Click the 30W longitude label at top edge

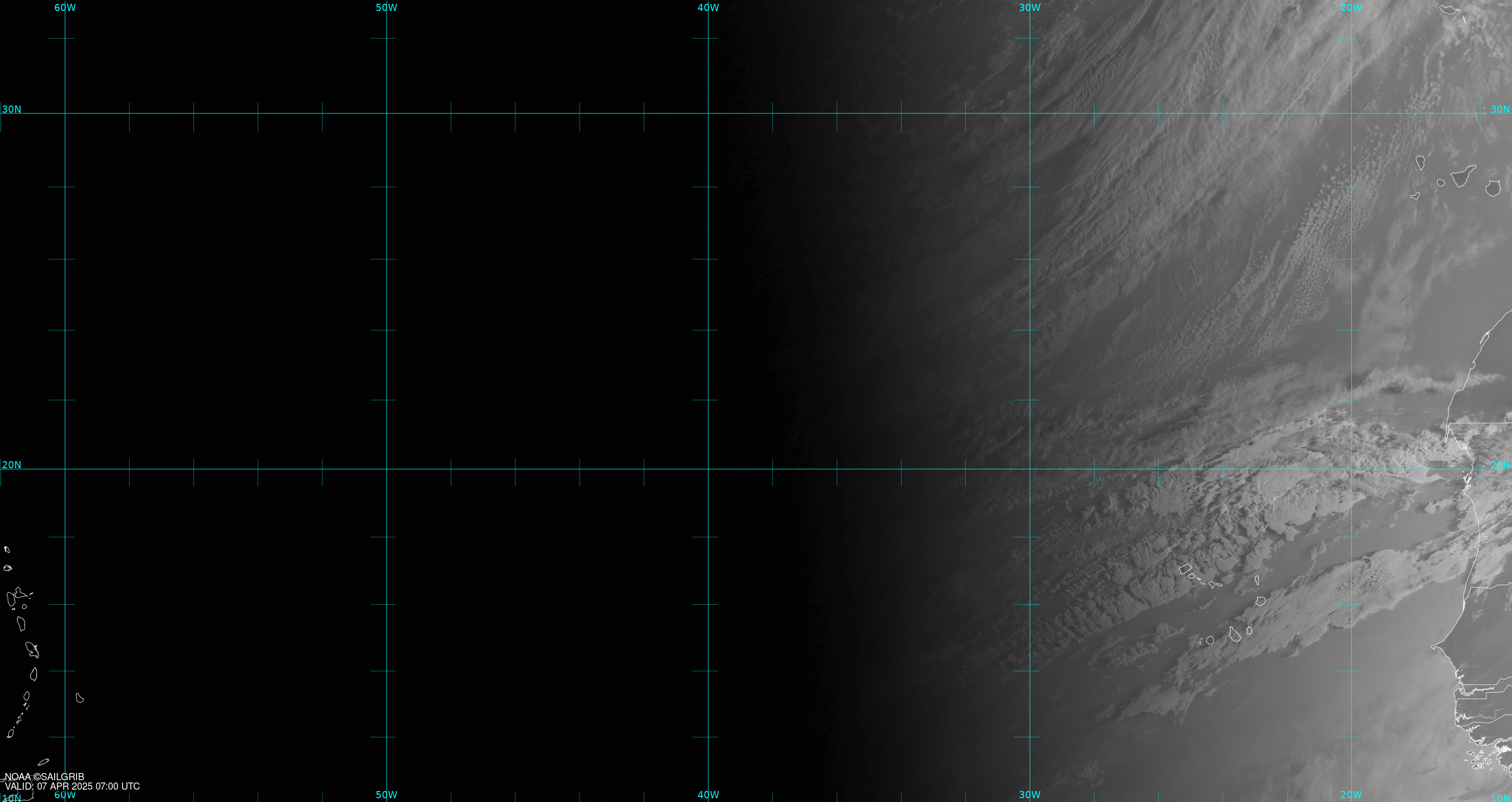tap(1029, 8)
